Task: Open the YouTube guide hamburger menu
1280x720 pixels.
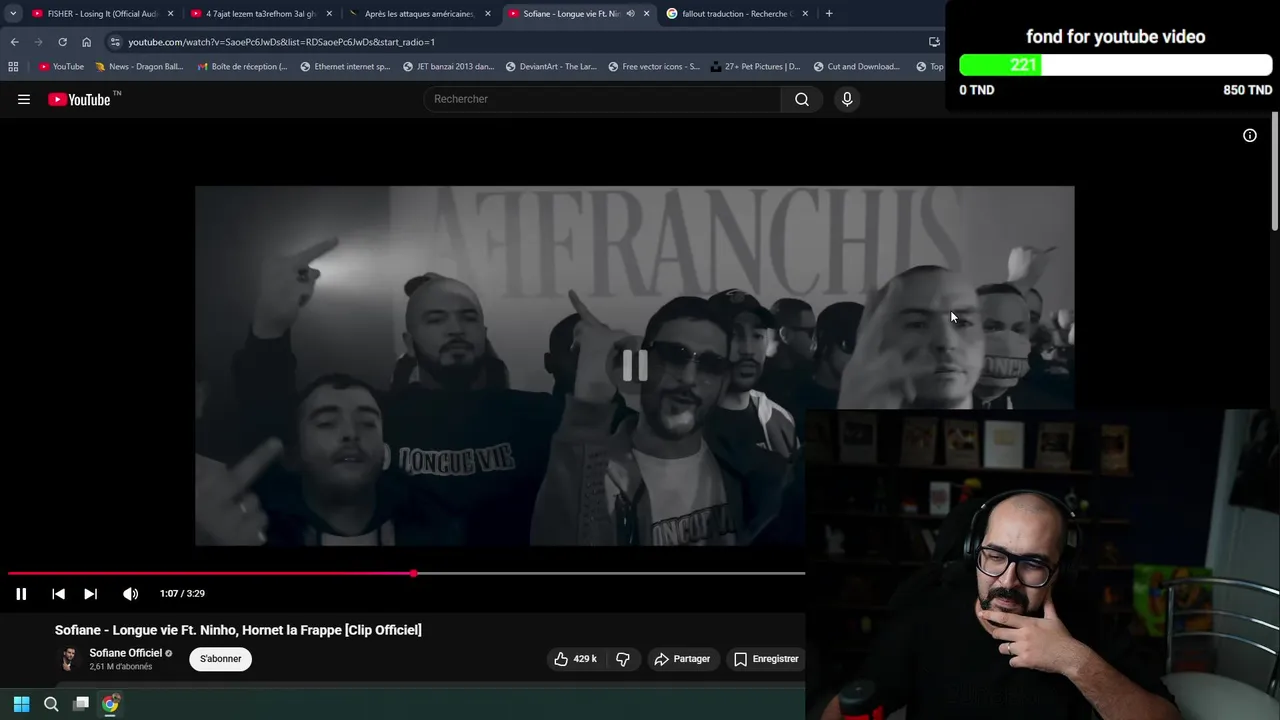Action: pos(24,99)
